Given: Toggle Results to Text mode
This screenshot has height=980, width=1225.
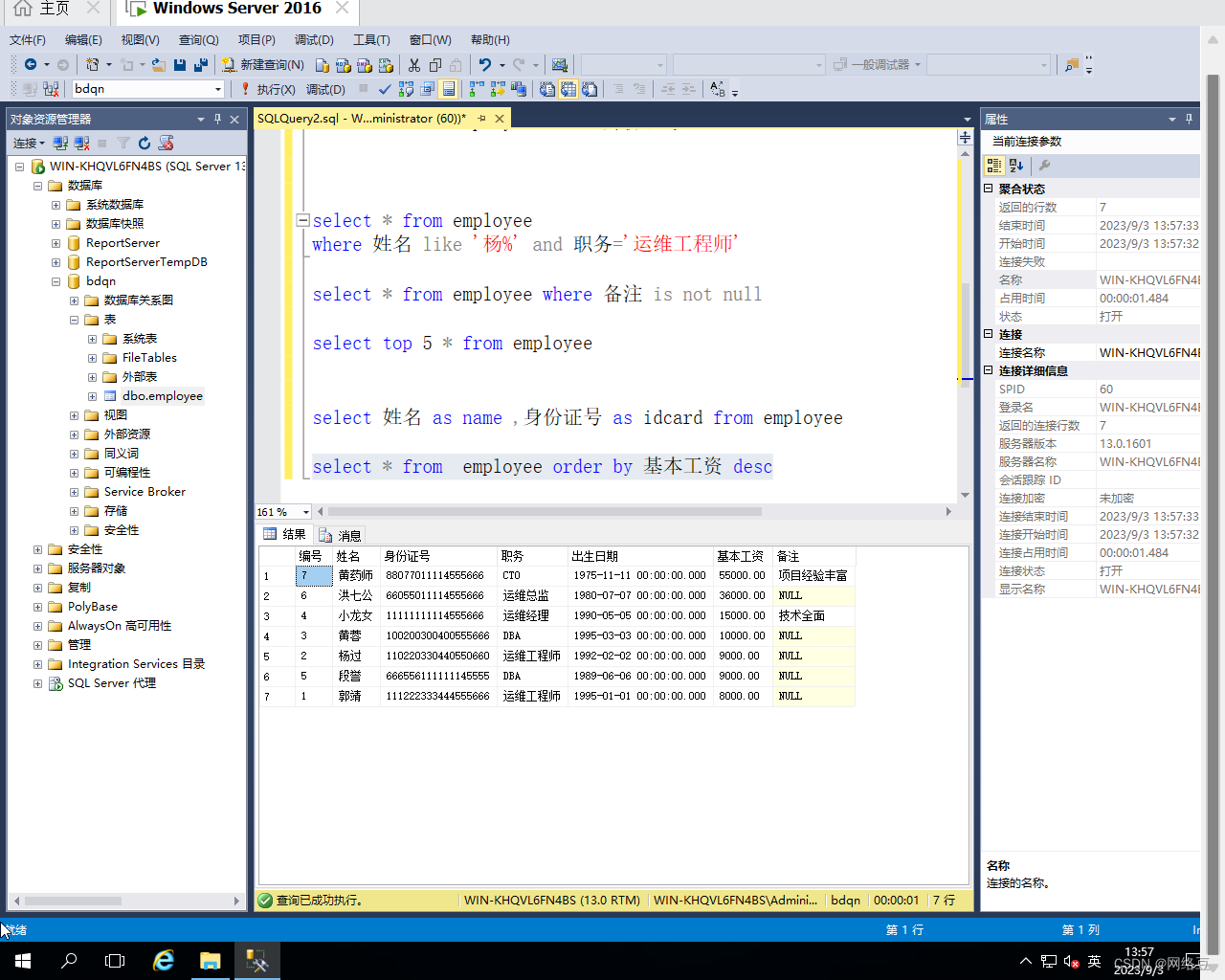Looking at the screenshot, I should [547, 89].
